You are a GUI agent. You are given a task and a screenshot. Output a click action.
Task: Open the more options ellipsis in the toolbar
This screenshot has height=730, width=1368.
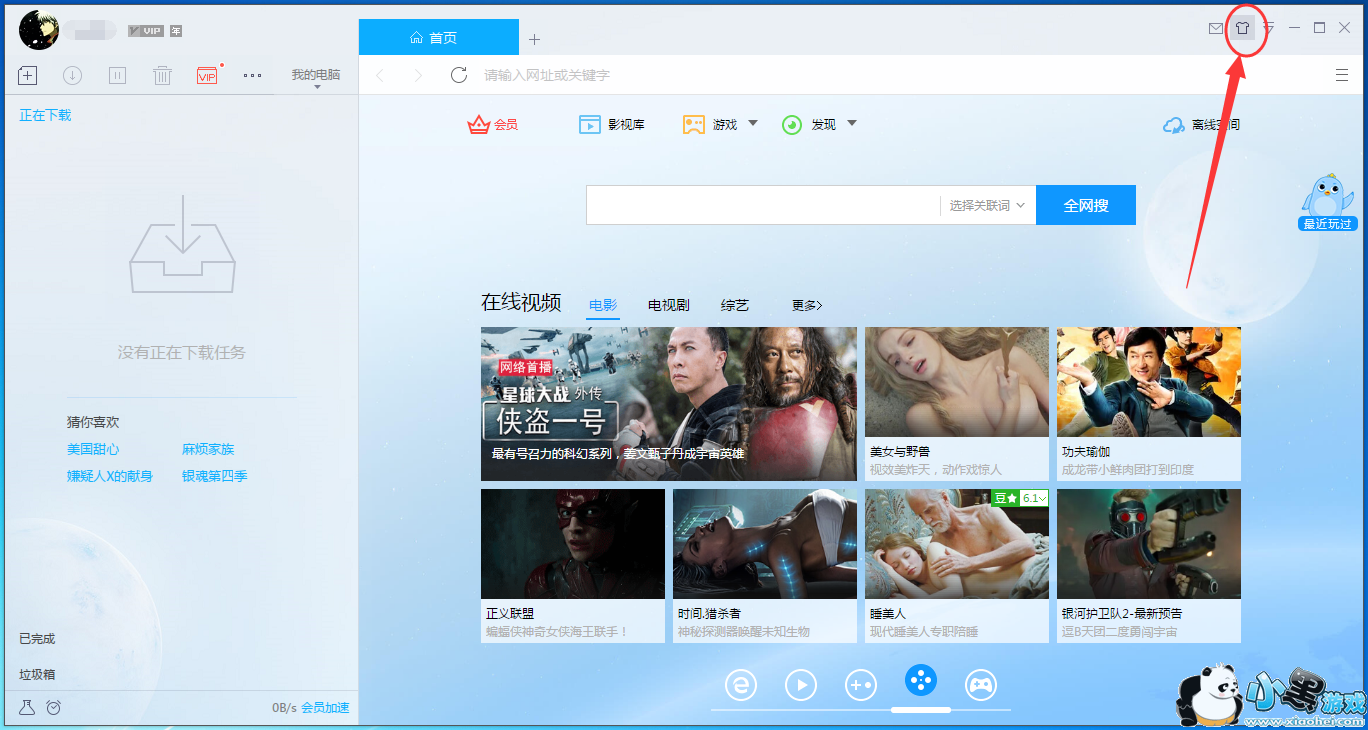point(252,75)
